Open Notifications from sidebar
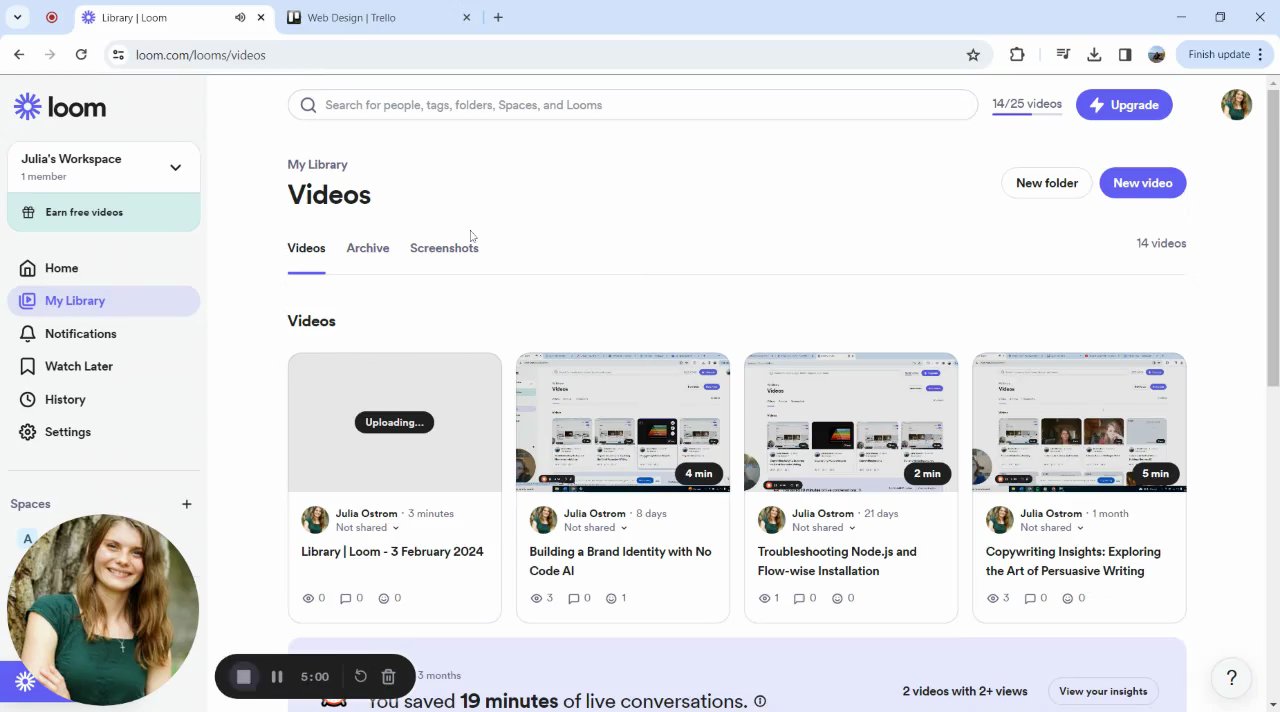The width and height of the screenshot is (1280, 712). coord(80,333)
